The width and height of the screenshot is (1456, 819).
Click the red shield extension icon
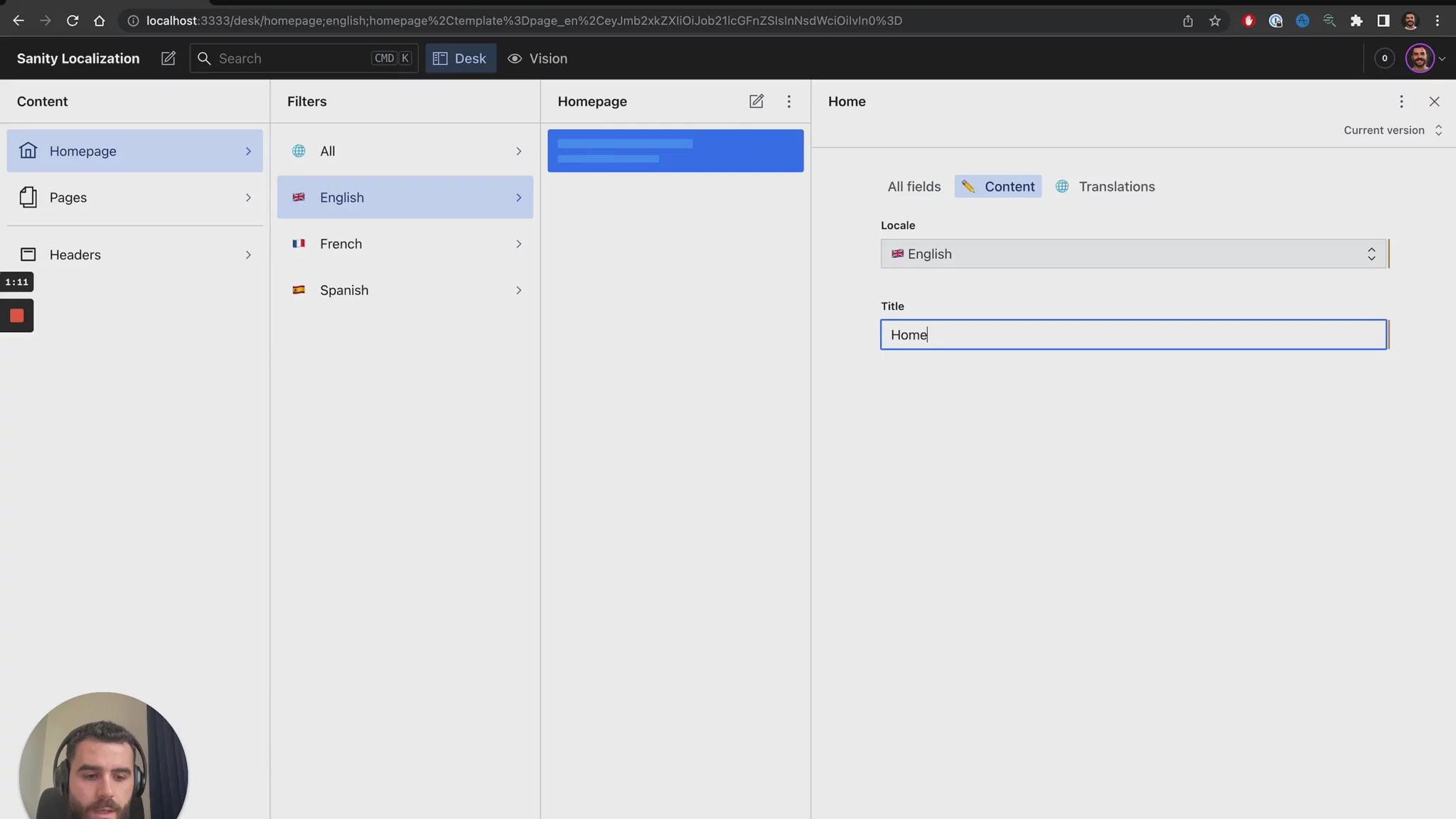1248,21
